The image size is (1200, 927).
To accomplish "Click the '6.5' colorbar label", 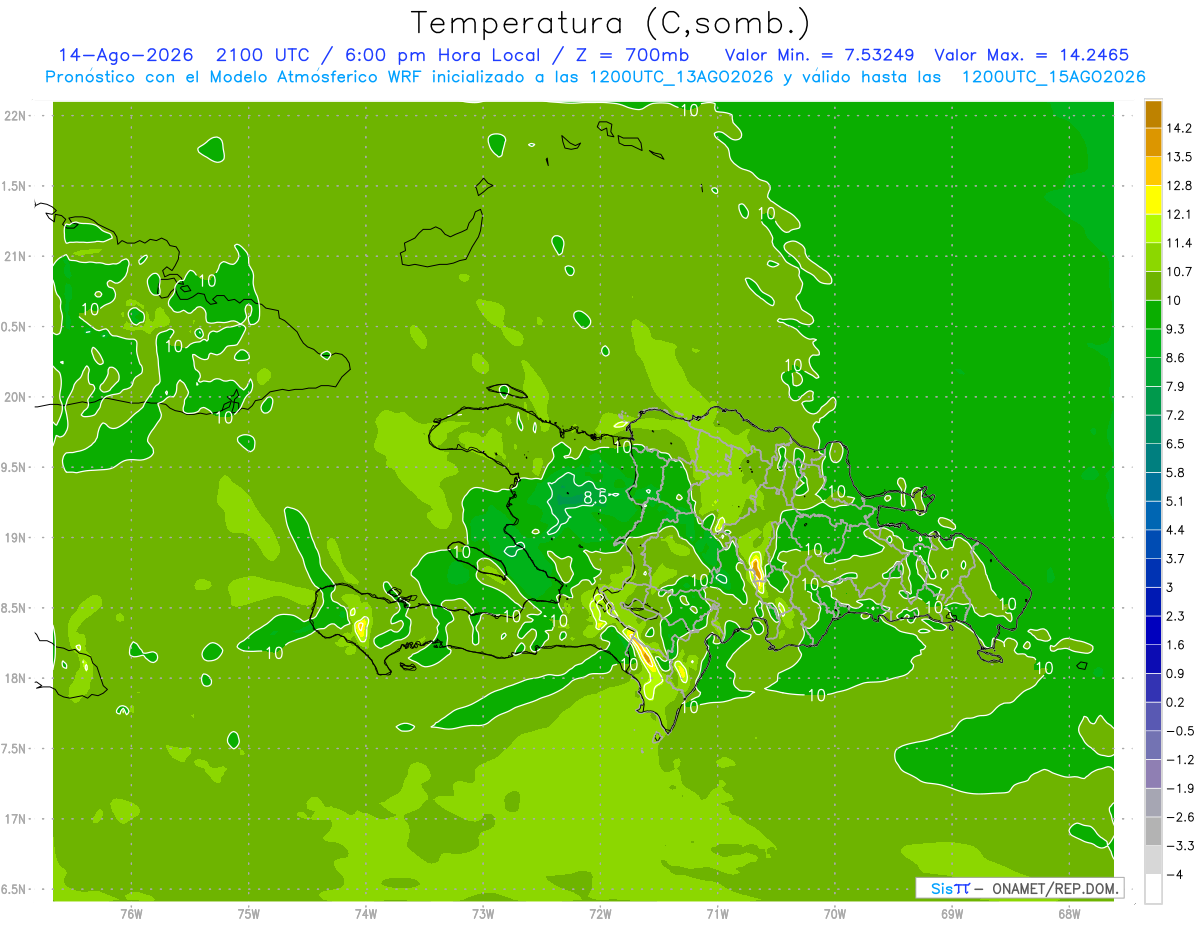I will click(x=1176, y=444).
